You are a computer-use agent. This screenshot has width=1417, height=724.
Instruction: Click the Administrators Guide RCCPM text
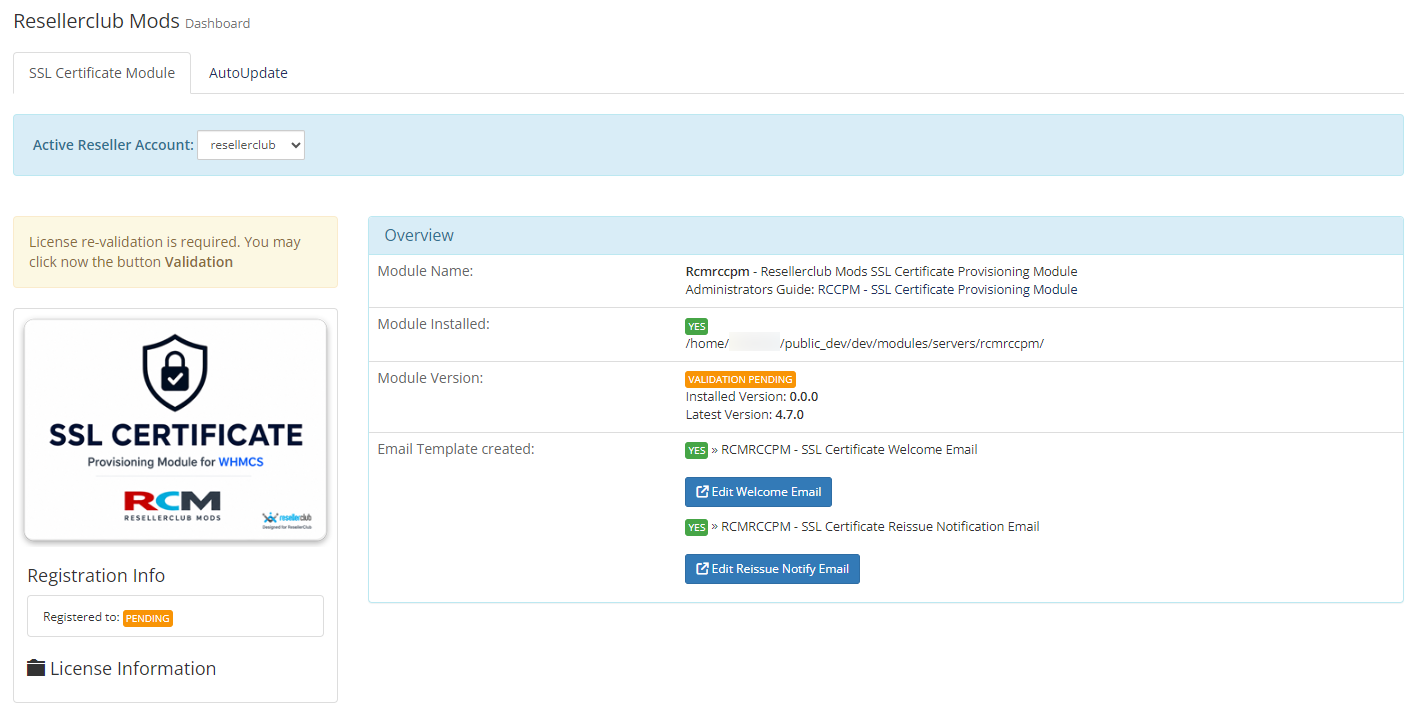[881, 290]
